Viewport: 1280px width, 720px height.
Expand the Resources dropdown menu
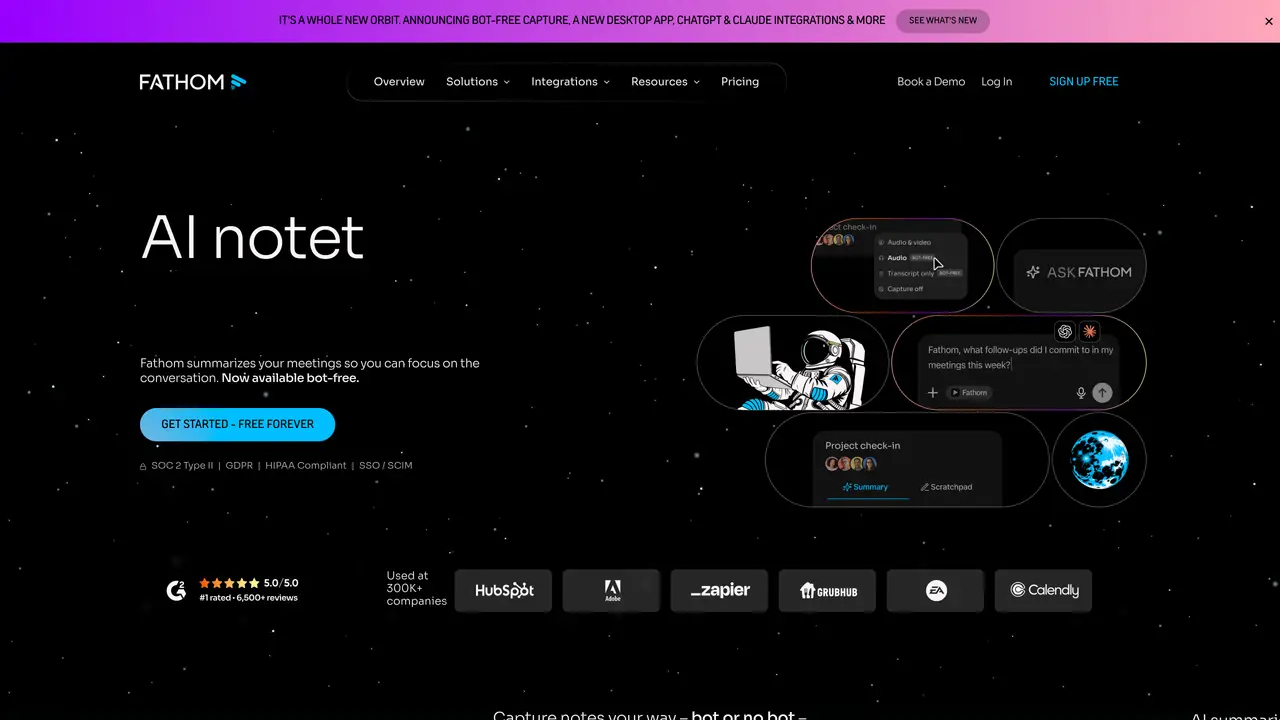coord(665,82)
